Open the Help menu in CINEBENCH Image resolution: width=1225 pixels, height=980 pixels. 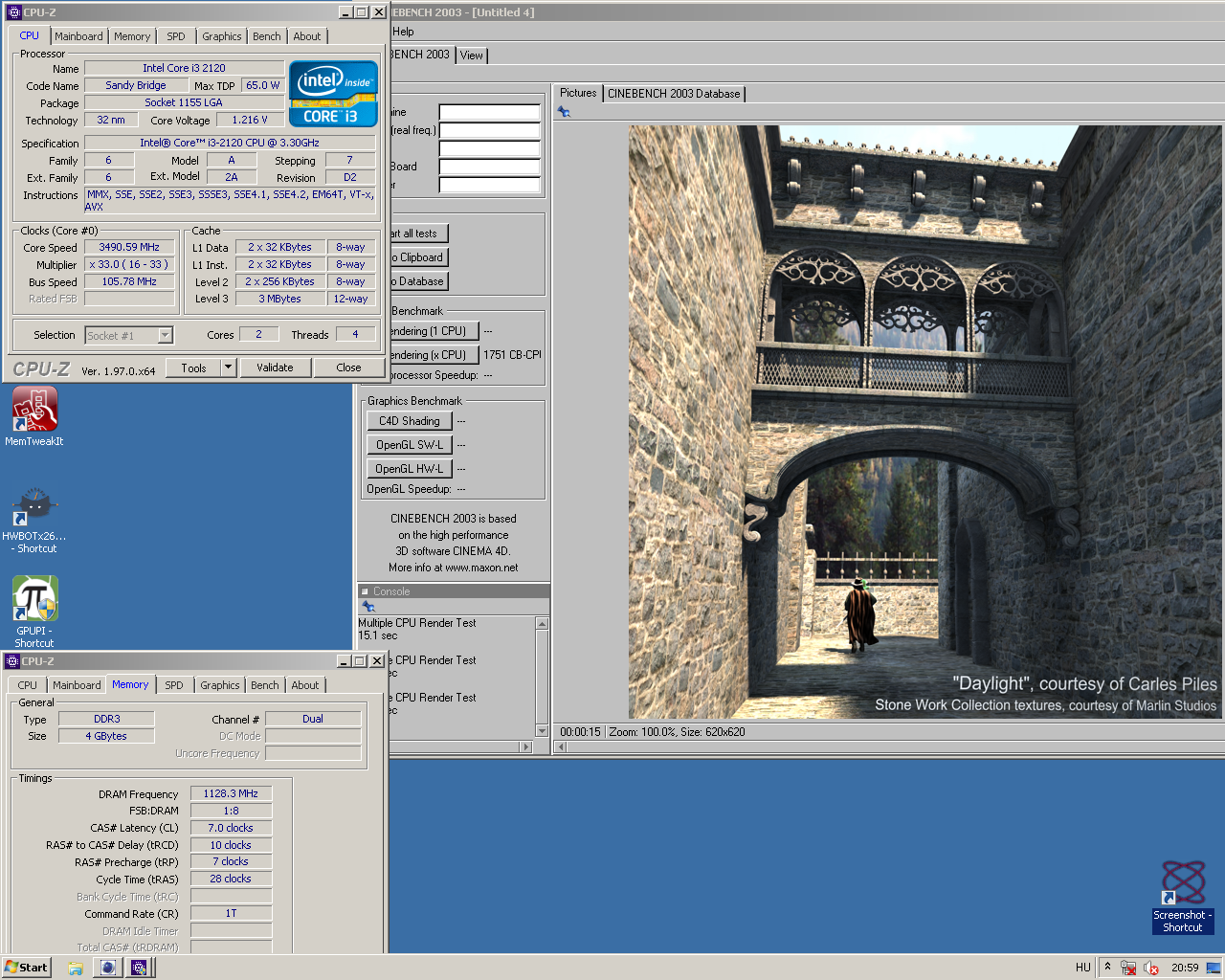pyautogui.click(x=403, y=32)
